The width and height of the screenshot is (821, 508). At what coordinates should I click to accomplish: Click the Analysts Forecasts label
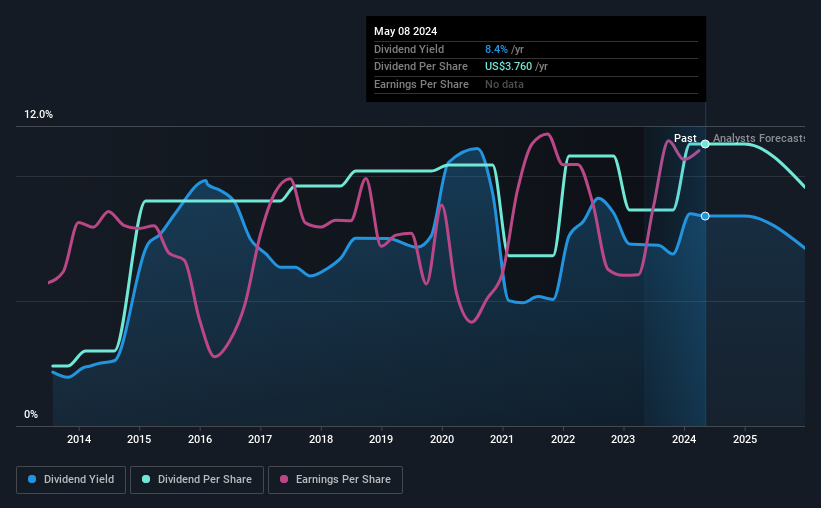point(759,138)
